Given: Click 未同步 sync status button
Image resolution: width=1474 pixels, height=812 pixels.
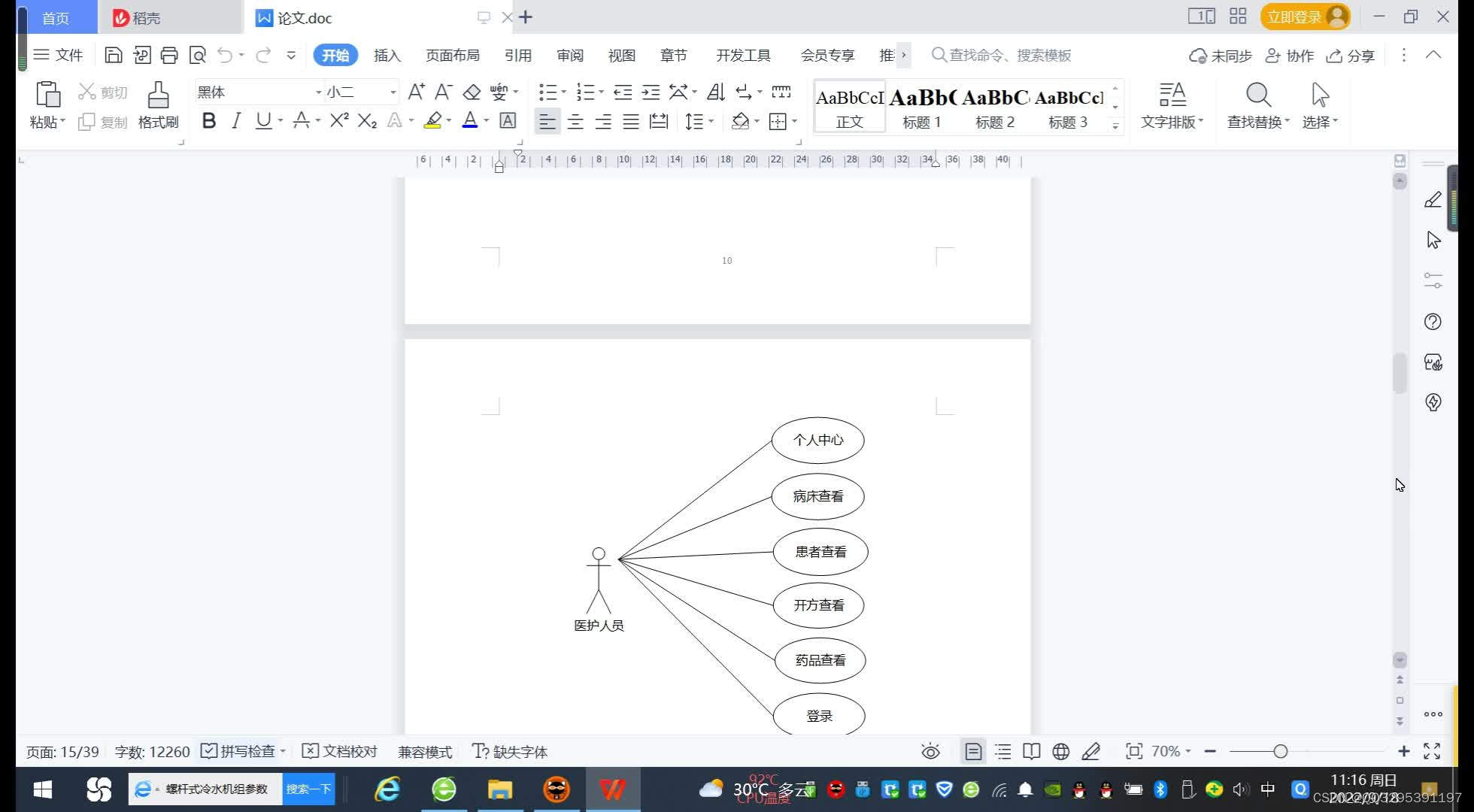Looking at the screenshot, I should pyautogui.click(x=1221, y=56).
